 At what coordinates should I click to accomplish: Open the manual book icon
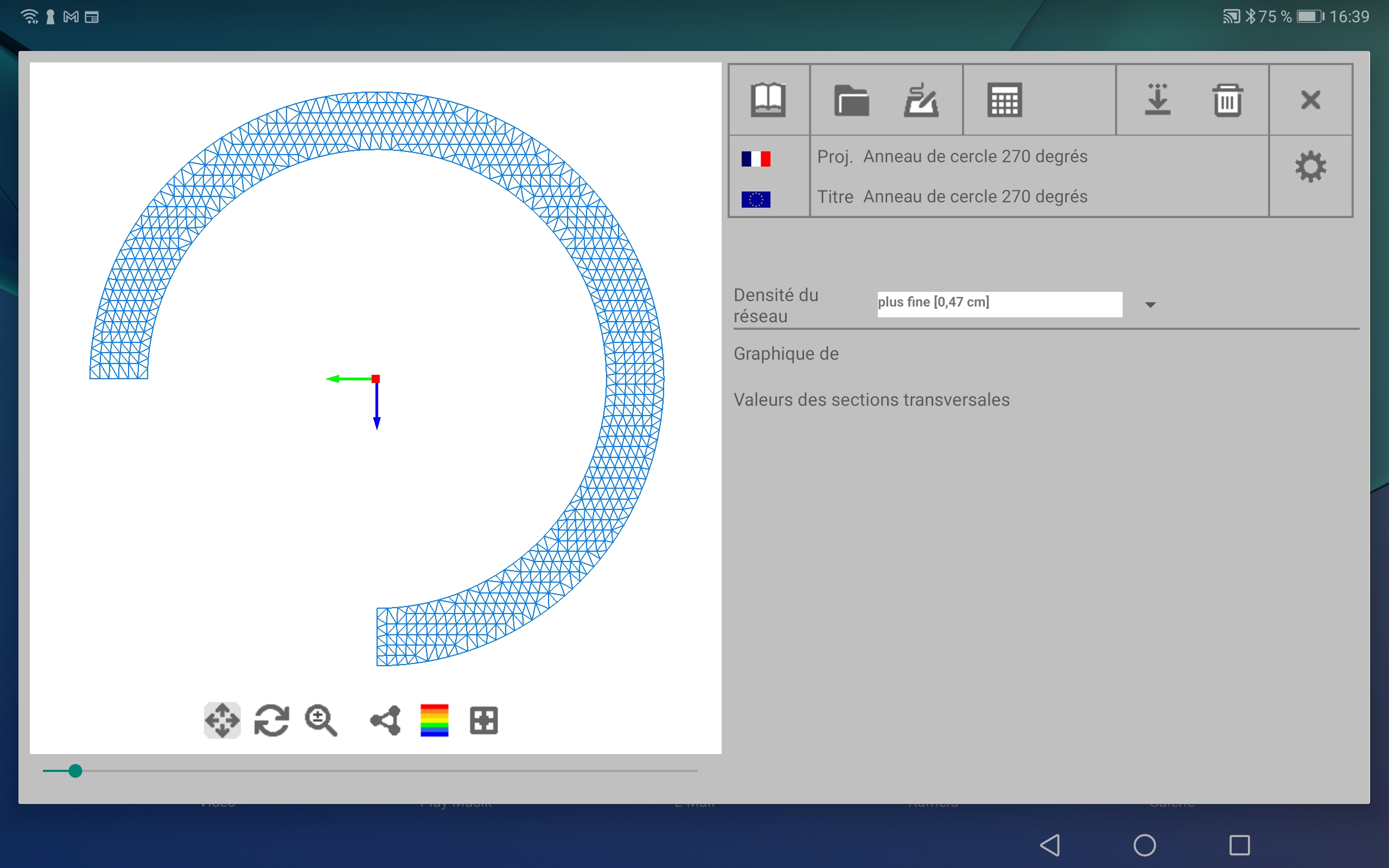[768, 100]
